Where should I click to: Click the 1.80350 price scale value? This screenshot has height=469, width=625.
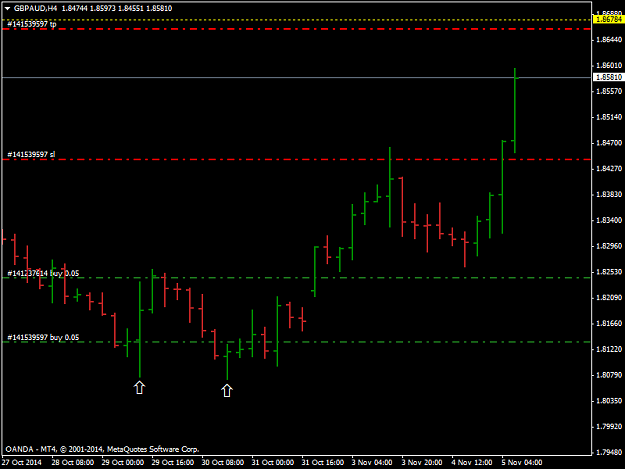(x=609, y=401)
